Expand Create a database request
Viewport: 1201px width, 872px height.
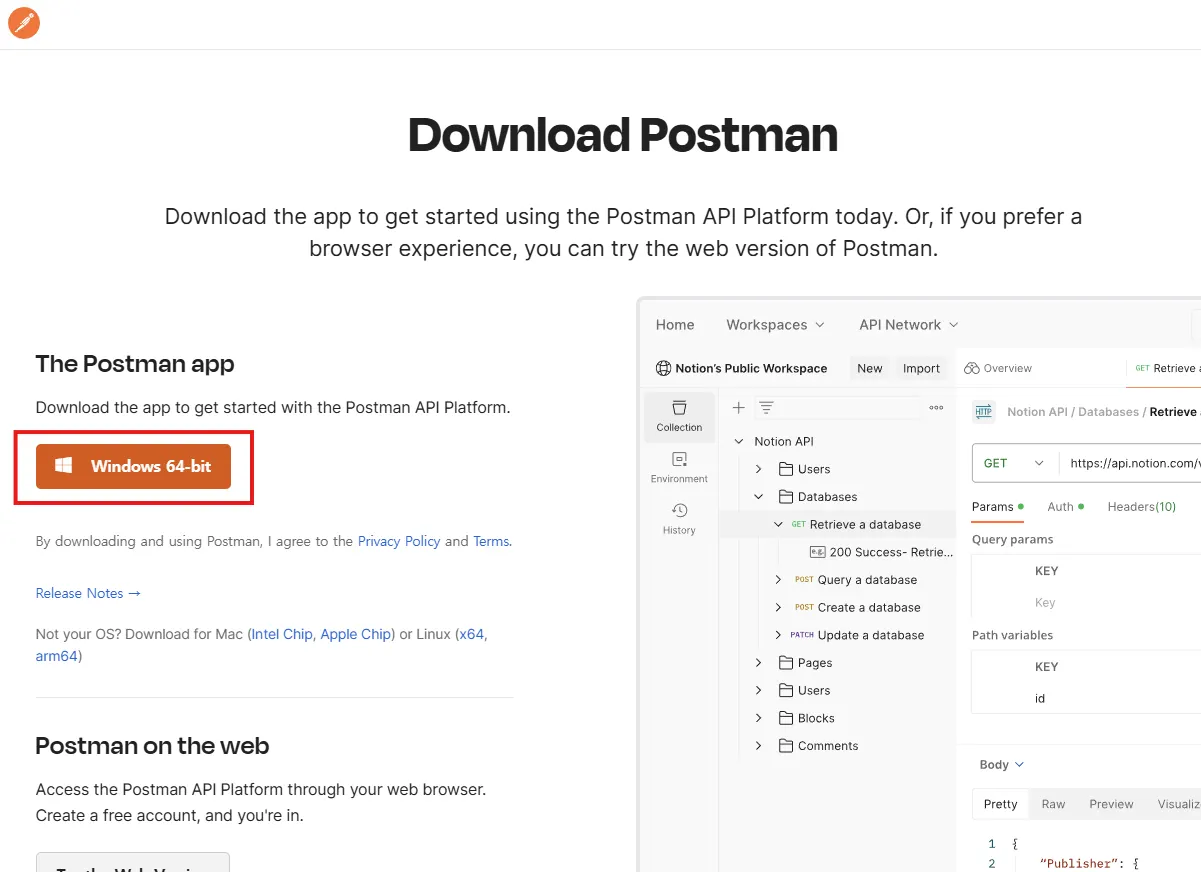[779, 607]
